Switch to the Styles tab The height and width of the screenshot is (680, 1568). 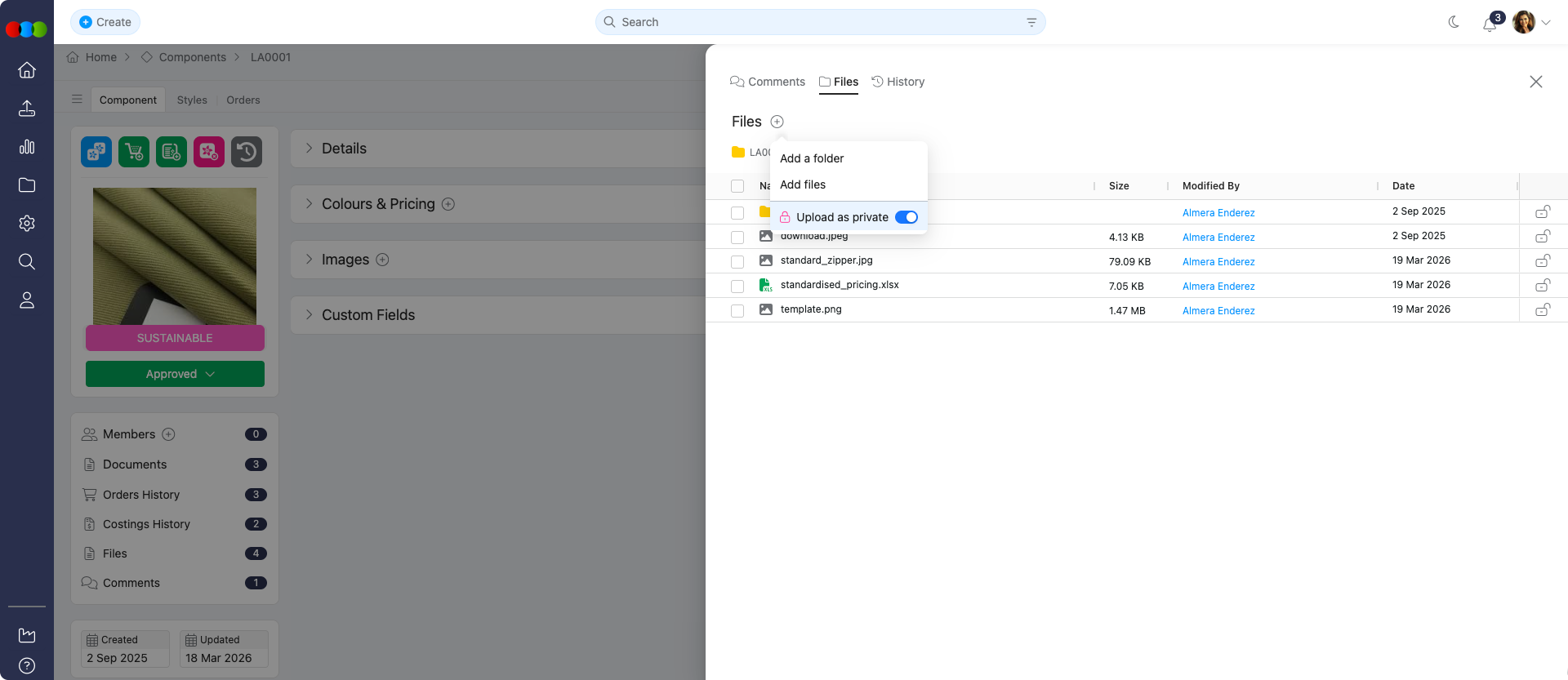[192, 100]
